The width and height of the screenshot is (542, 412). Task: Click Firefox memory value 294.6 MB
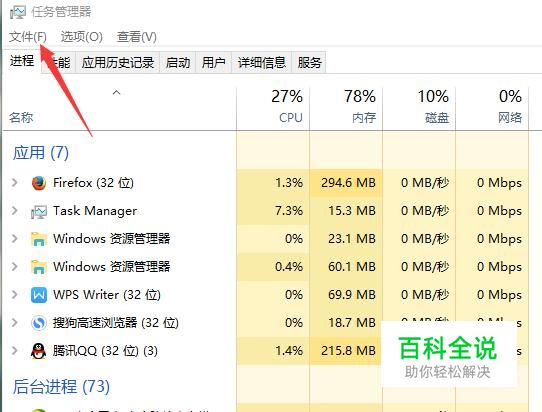348,182
